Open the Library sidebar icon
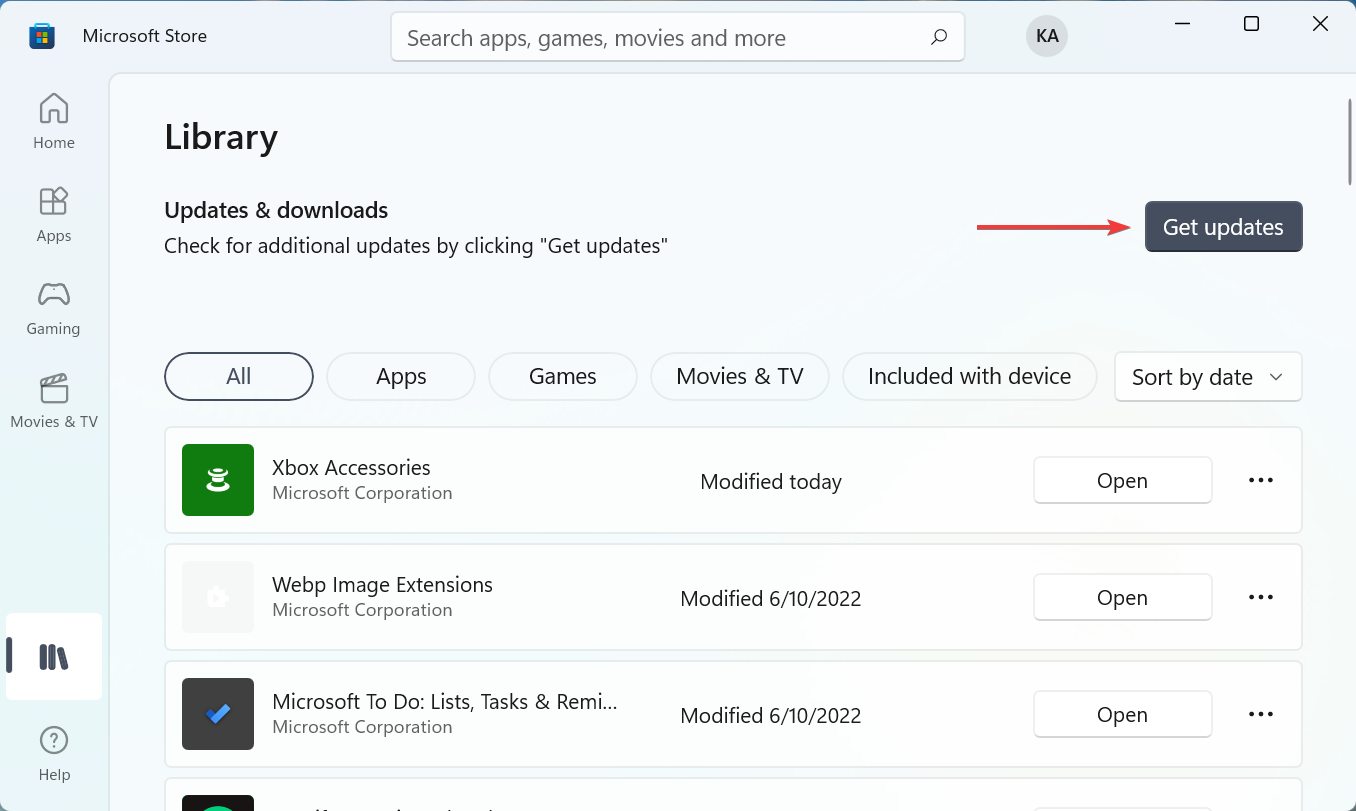Screen dimensions: 1356x811 point(53,656)
